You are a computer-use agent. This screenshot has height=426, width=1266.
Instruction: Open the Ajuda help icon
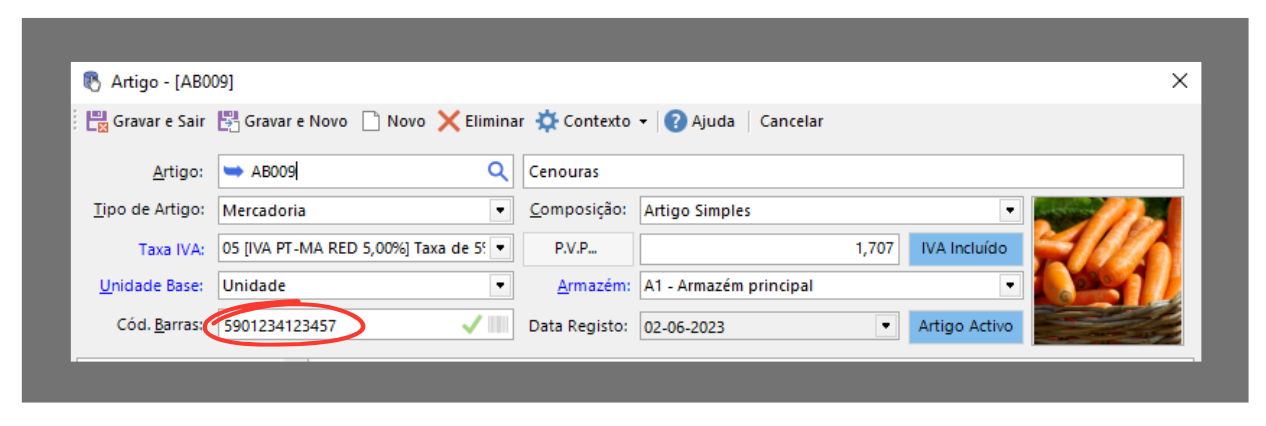(x=675, y=121)
